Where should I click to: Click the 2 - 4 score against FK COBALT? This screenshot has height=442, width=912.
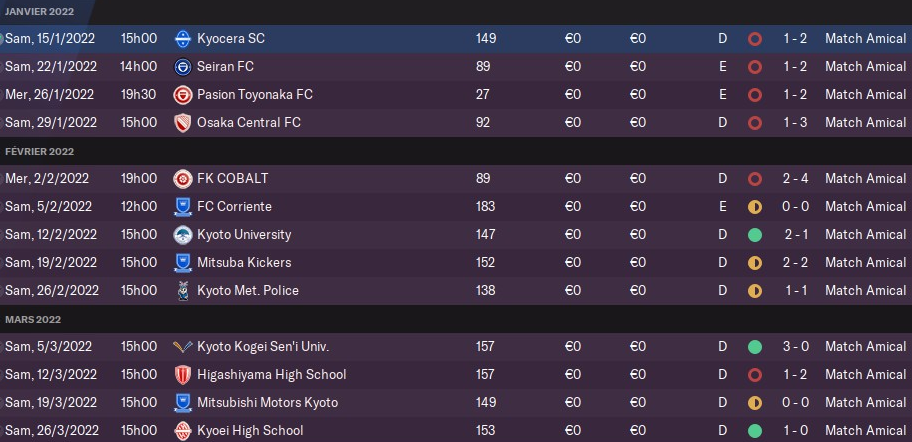coord(795,179)
